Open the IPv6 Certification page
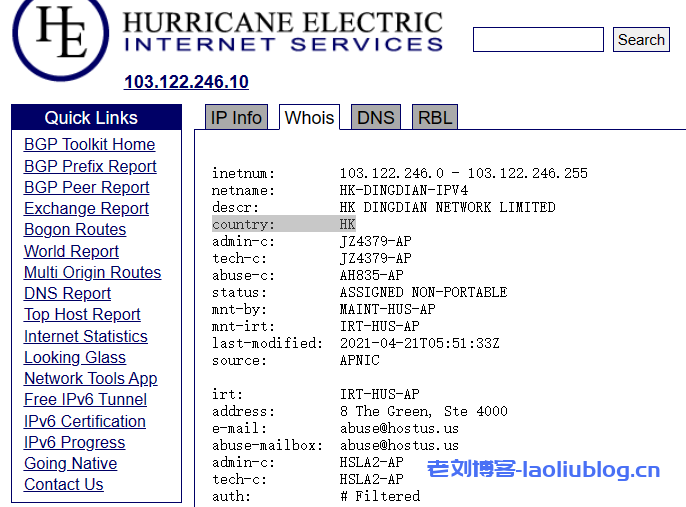The width and height of the screenshot is (686, 507). point(85,421)
